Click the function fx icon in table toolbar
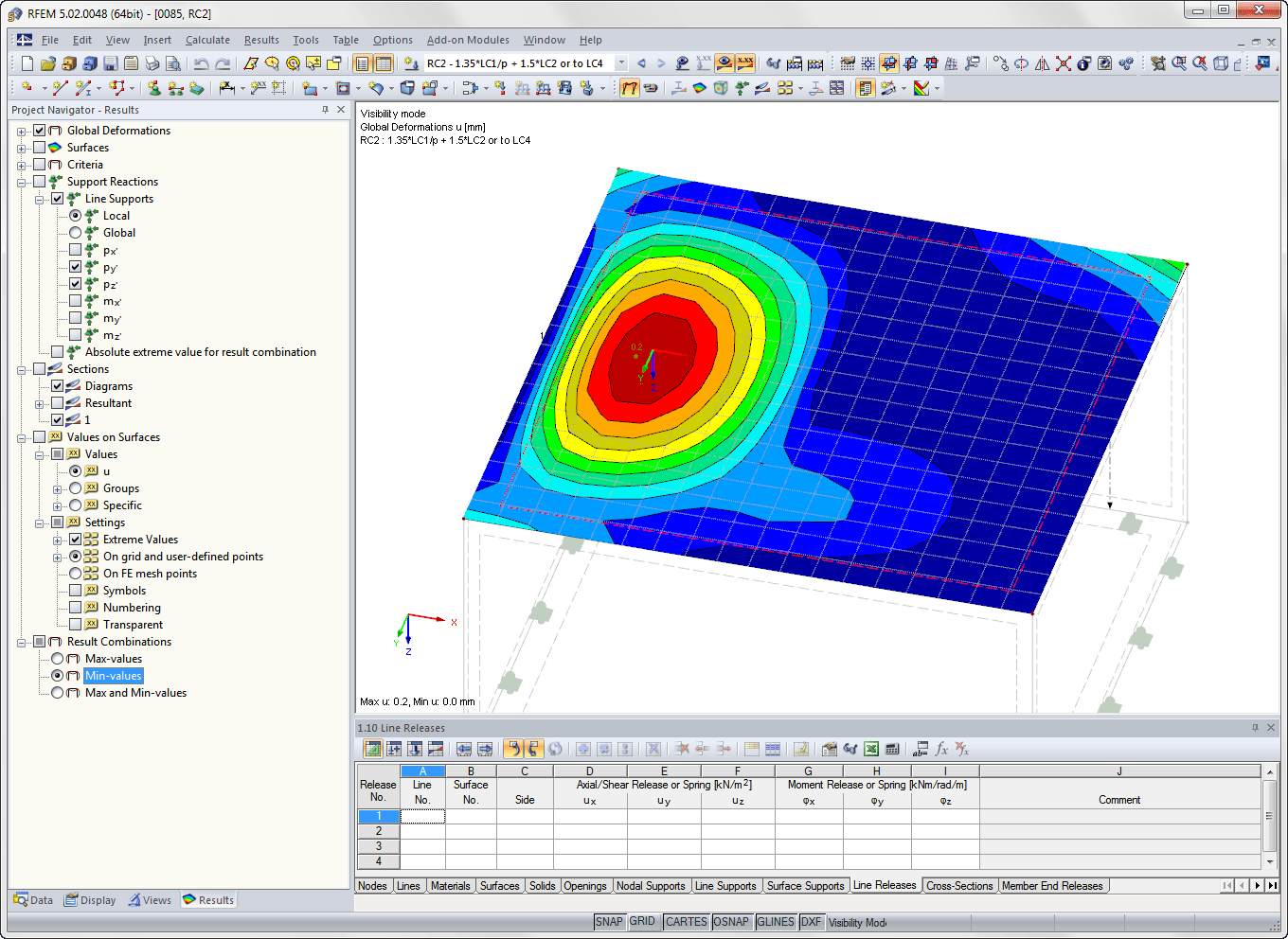The image size is (1288, 939). [x=941, y=749]
